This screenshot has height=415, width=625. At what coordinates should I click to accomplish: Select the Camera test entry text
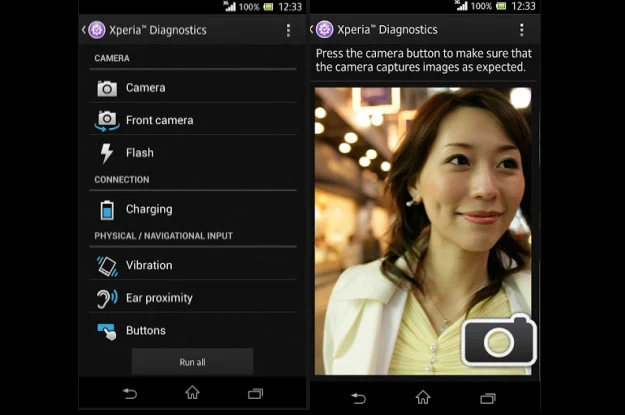click(x=145, y=88)
